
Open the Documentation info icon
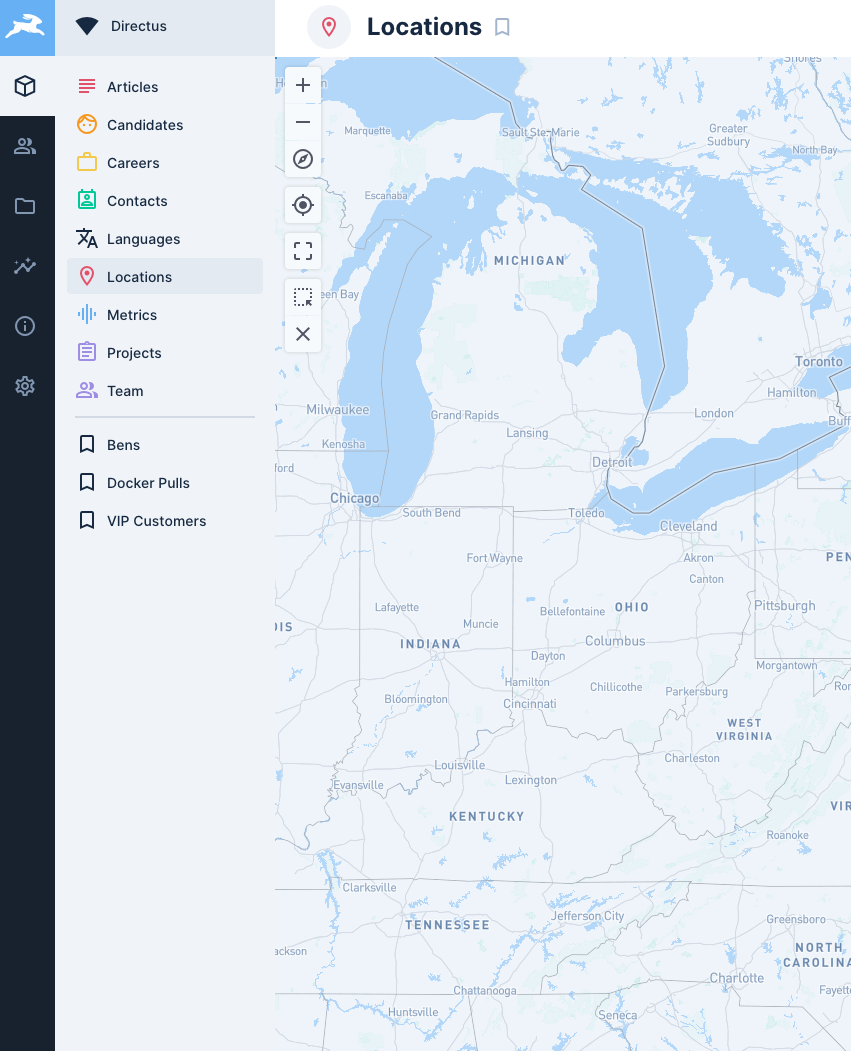pos(25,326)
